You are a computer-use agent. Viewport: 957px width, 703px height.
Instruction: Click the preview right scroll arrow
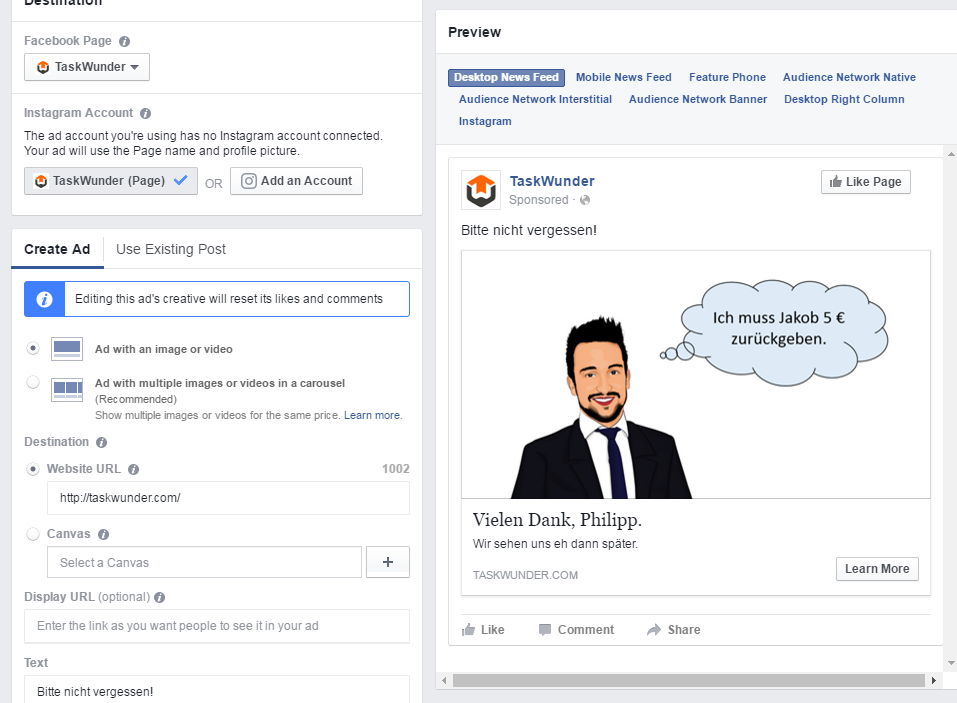click(933, 680)
